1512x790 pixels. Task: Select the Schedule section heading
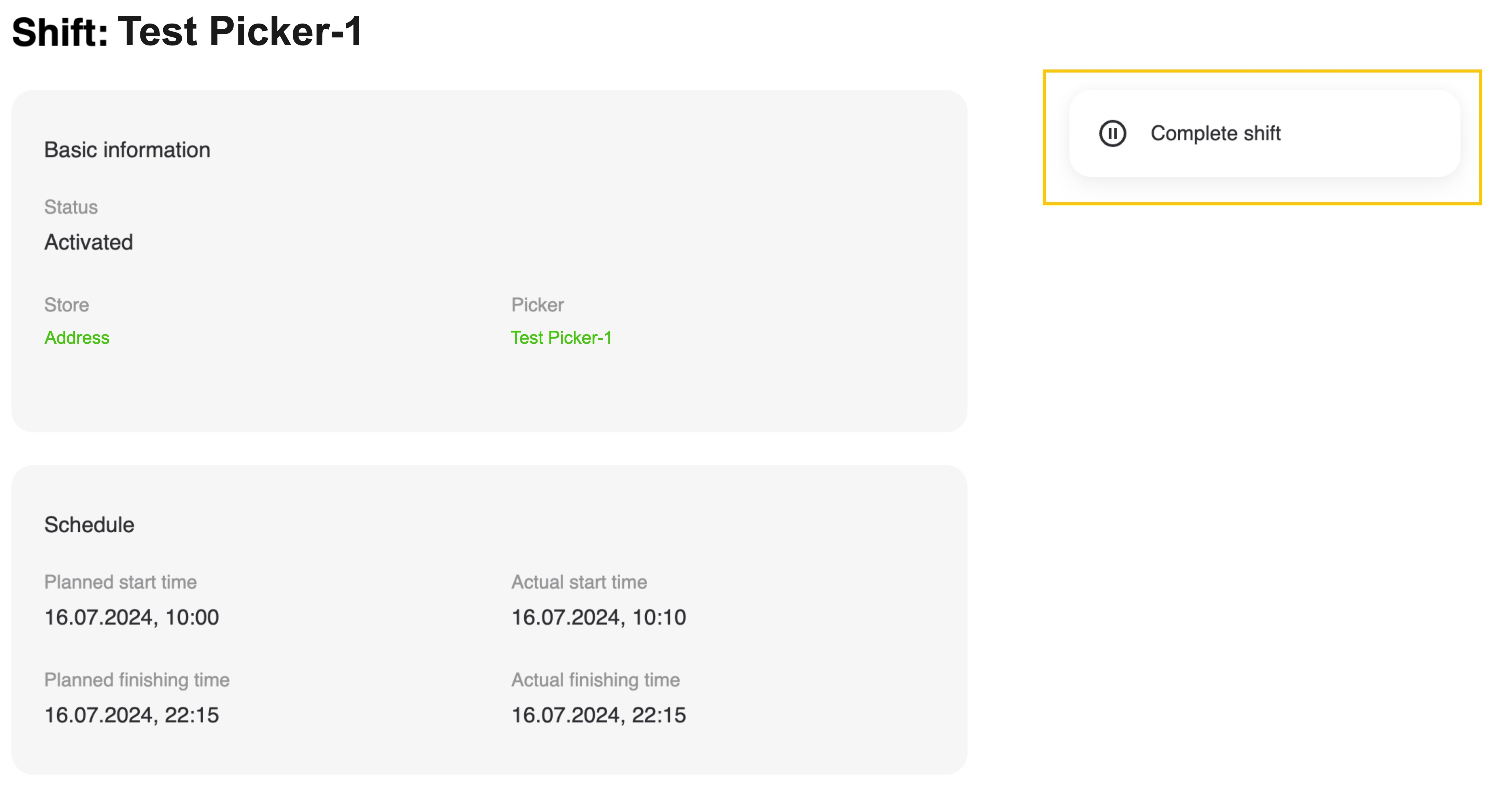point(89,525)
